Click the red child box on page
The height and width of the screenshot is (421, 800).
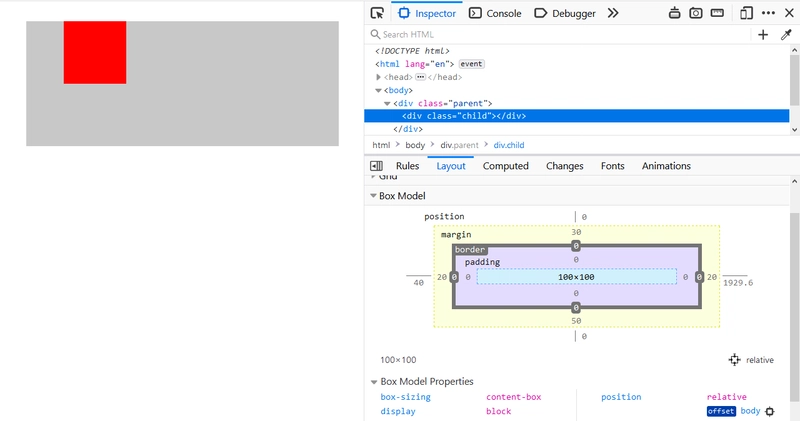pos(95,52)
